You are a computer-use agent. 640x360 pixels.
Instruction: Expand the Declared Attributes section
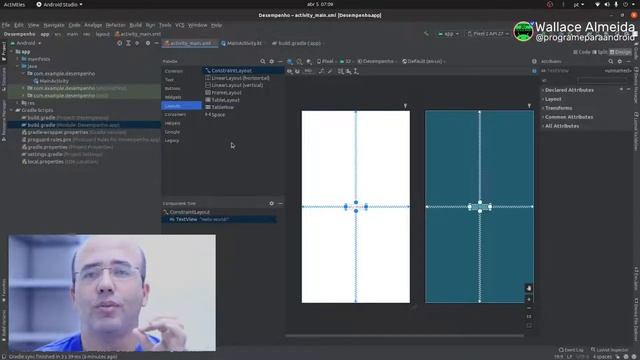[569, 90]
